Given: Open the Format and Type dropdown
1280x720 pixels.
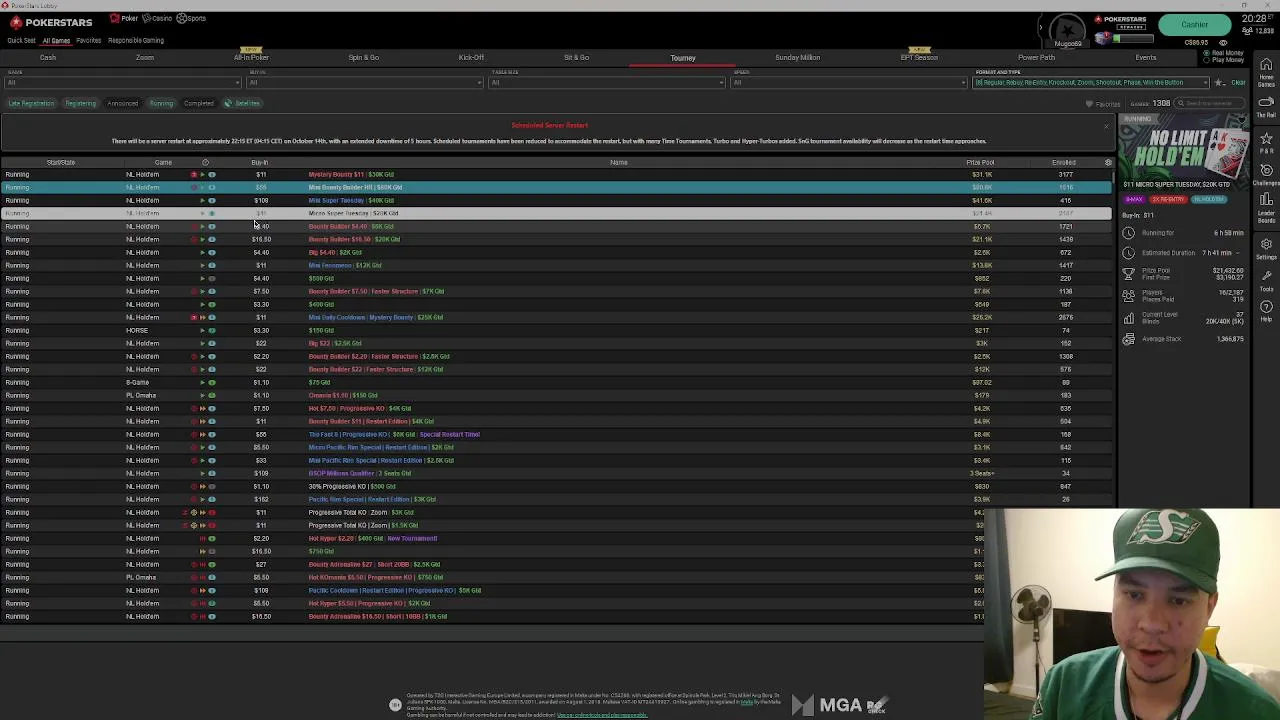Looking at the screenshot, I should point(1092,83).
